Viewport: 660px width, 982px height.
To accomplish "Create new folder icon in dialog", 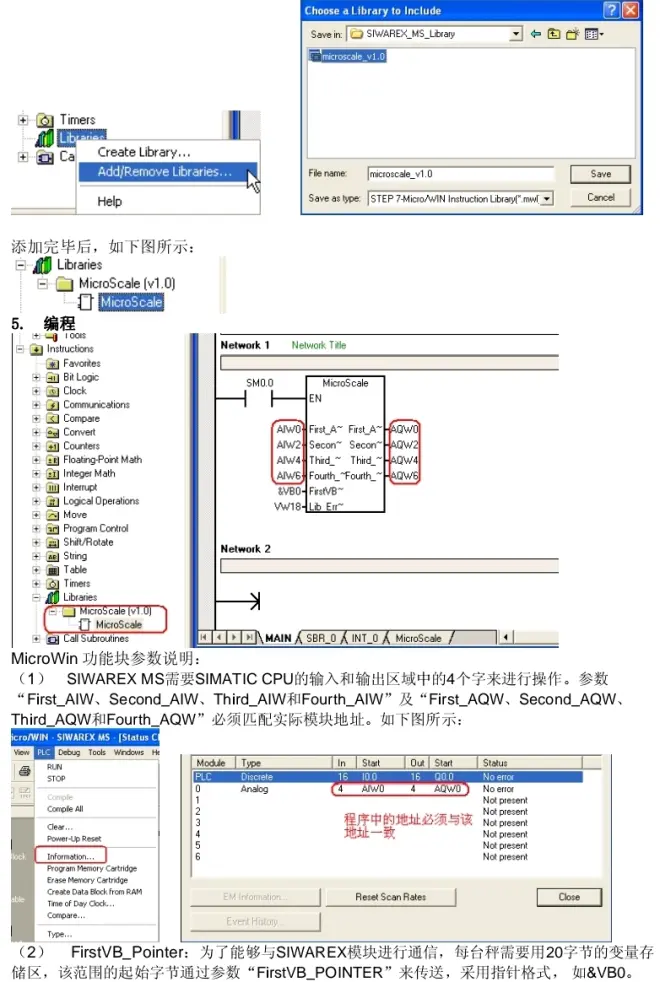I will point(572,34).
